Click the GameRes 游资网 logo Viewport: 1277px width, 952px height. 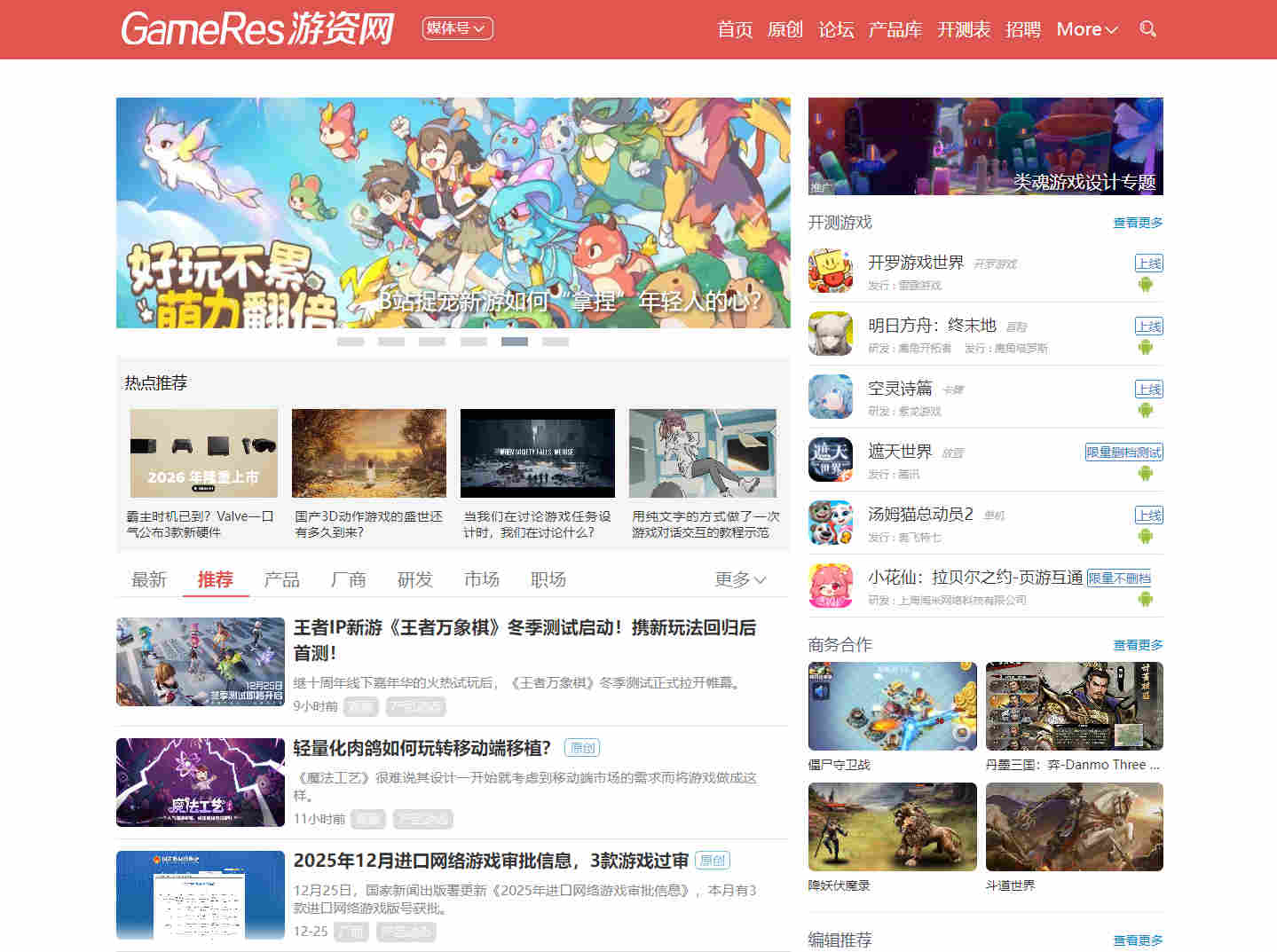pos(258,28)
